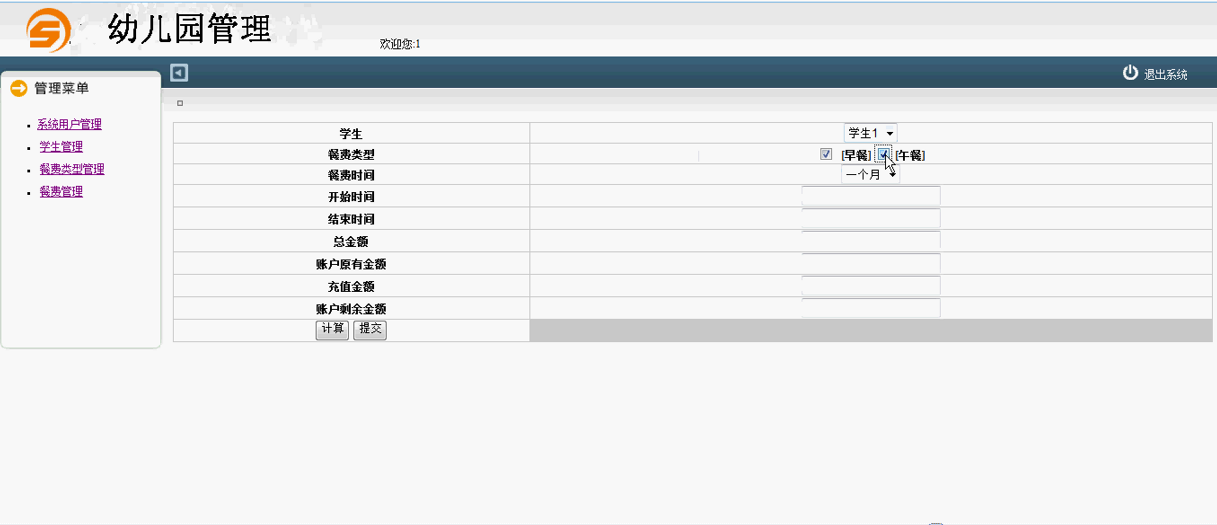This screenshot has height=525, width=1217.
Task: Collapse sidebar with the square arrow icon
Action: (179, 72)
